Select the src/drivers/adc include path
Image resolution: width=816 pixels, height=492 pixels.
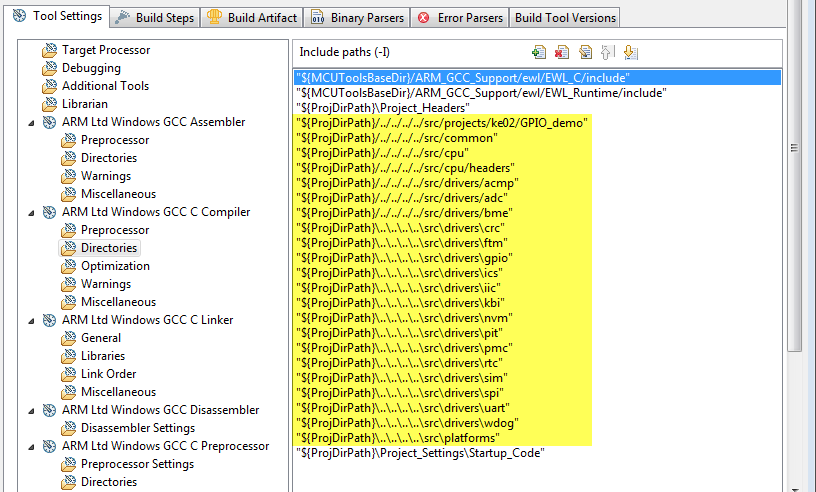402,198
